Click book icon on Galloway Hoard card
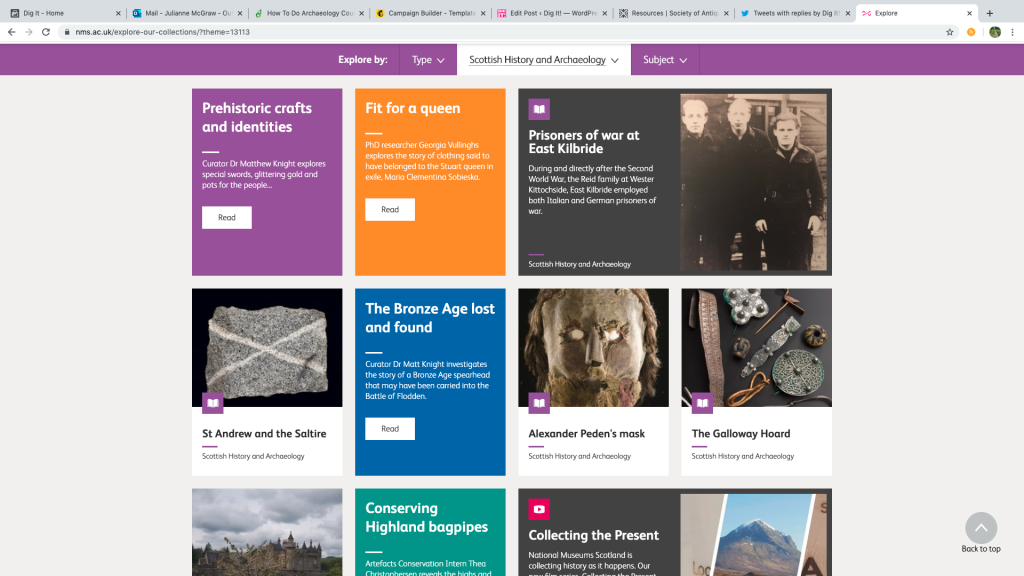1024x576 pixels. click(x=702, y=403)
